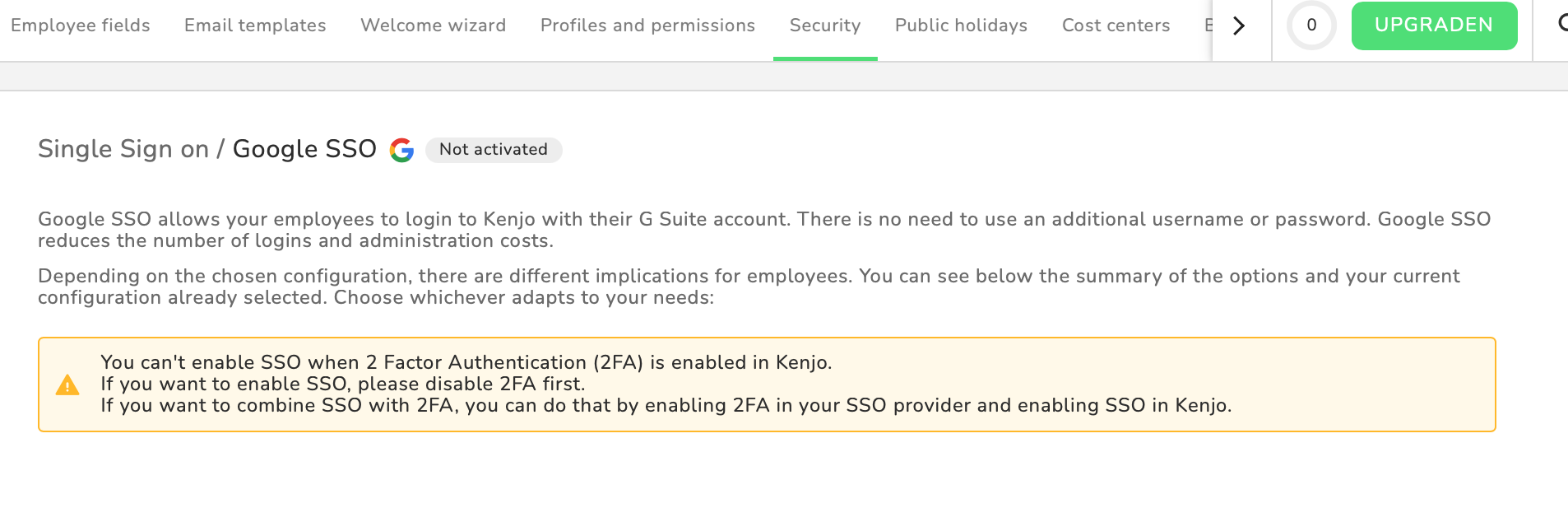Screen dimensions: 1568x522
Task: Switch to the Cost centers tab
Action: click(x=1116, y=26)
